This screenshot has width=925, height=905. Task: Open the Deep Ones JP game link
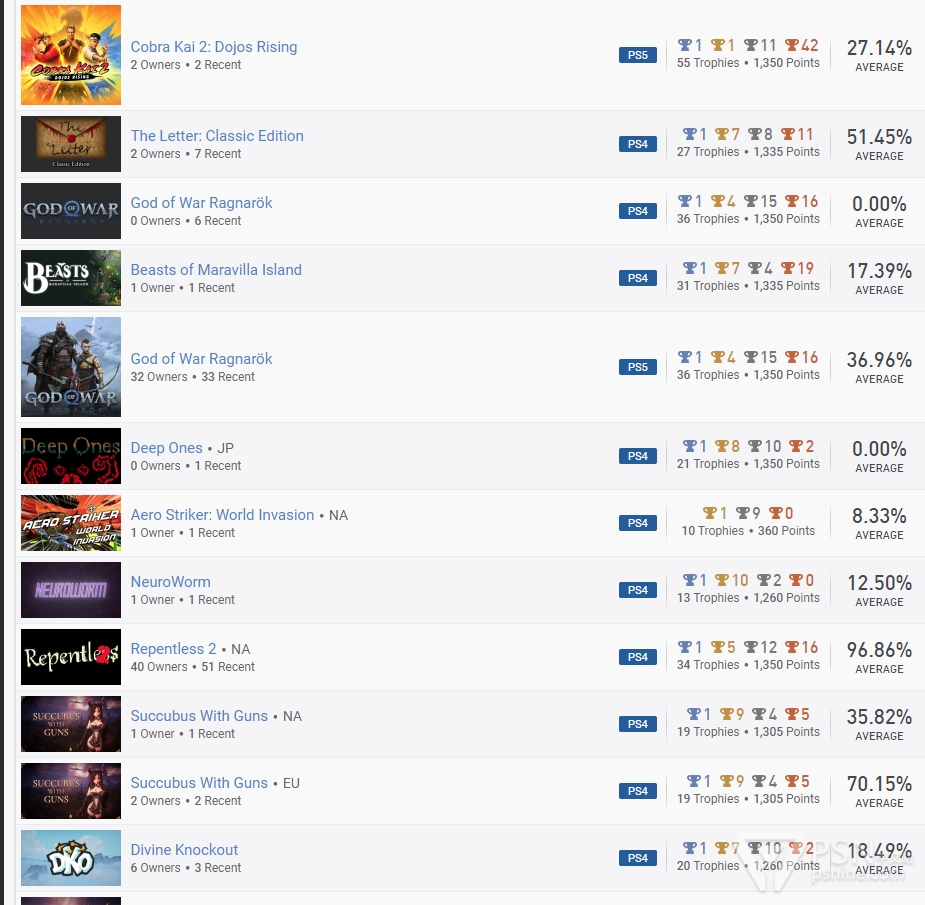click(x=166, y=448)
